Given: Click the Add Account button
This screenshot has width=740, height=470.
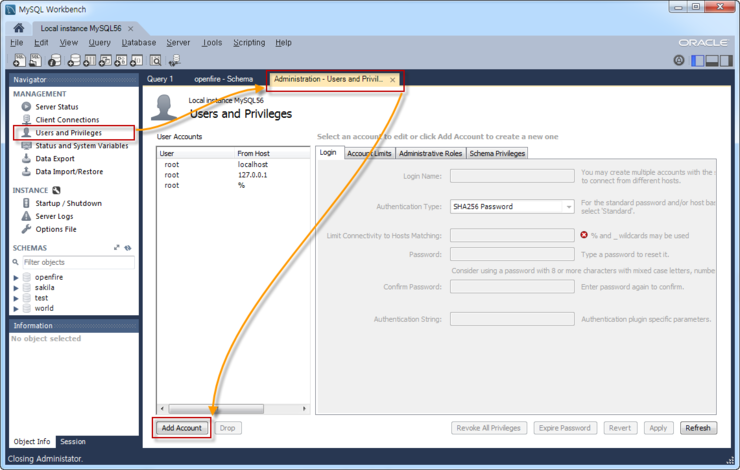Looking at the screenshot, I should 182,428.
